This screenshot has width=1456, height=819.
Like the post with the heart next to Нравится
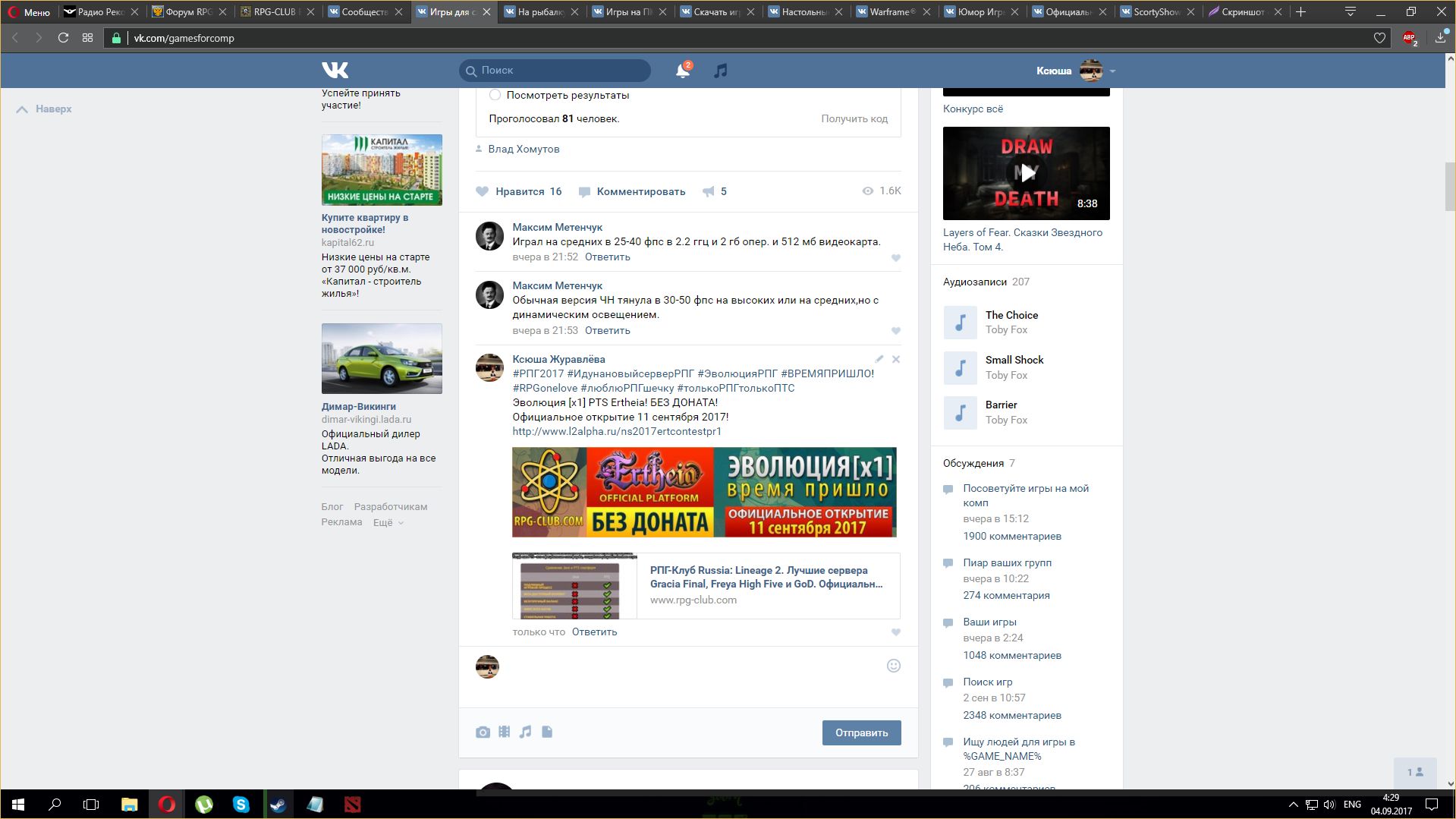(x=482, y=191)
